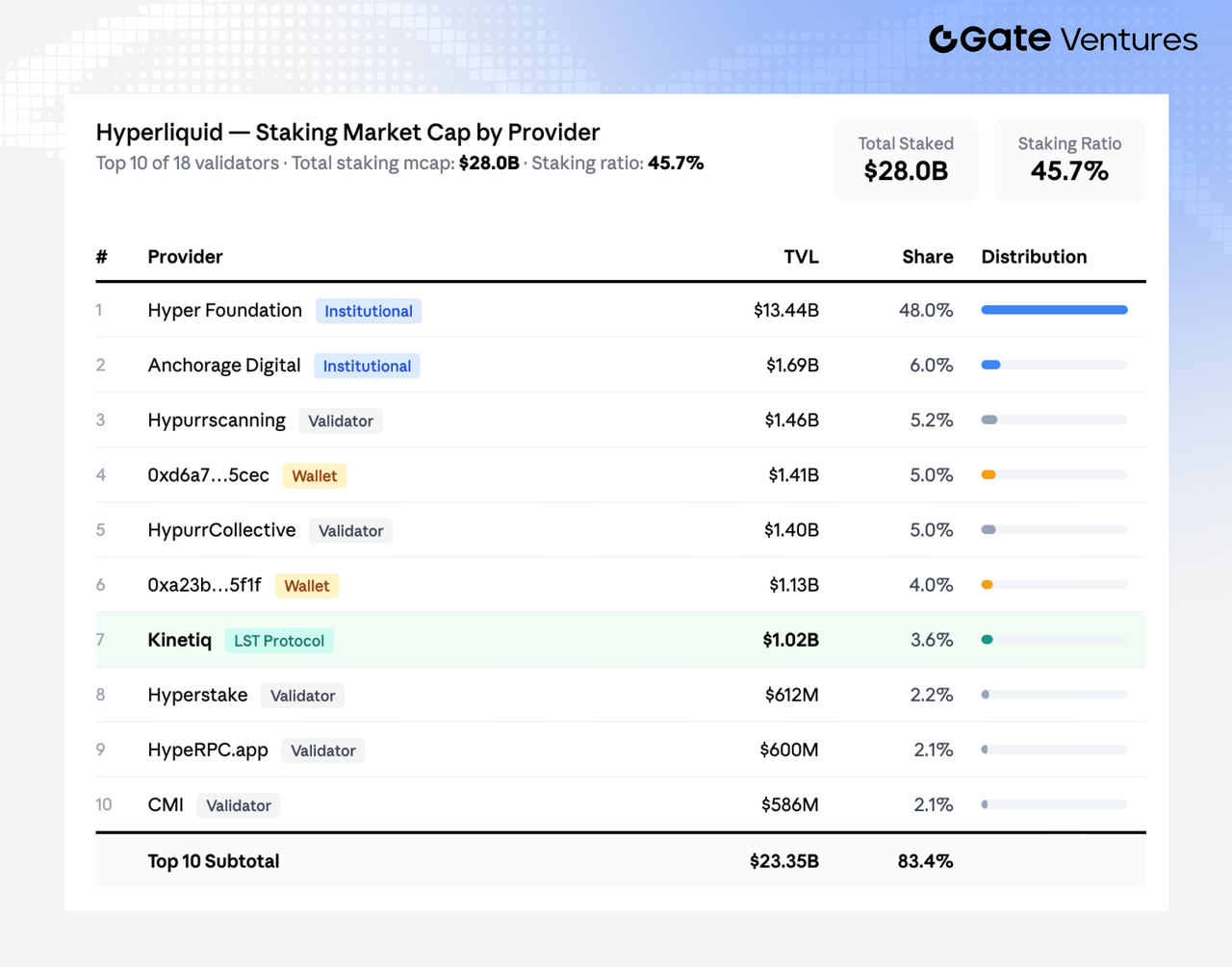Click the Top 10 Subtotal row
This screenshot has height=967, width=1232.
pos(621,860)
